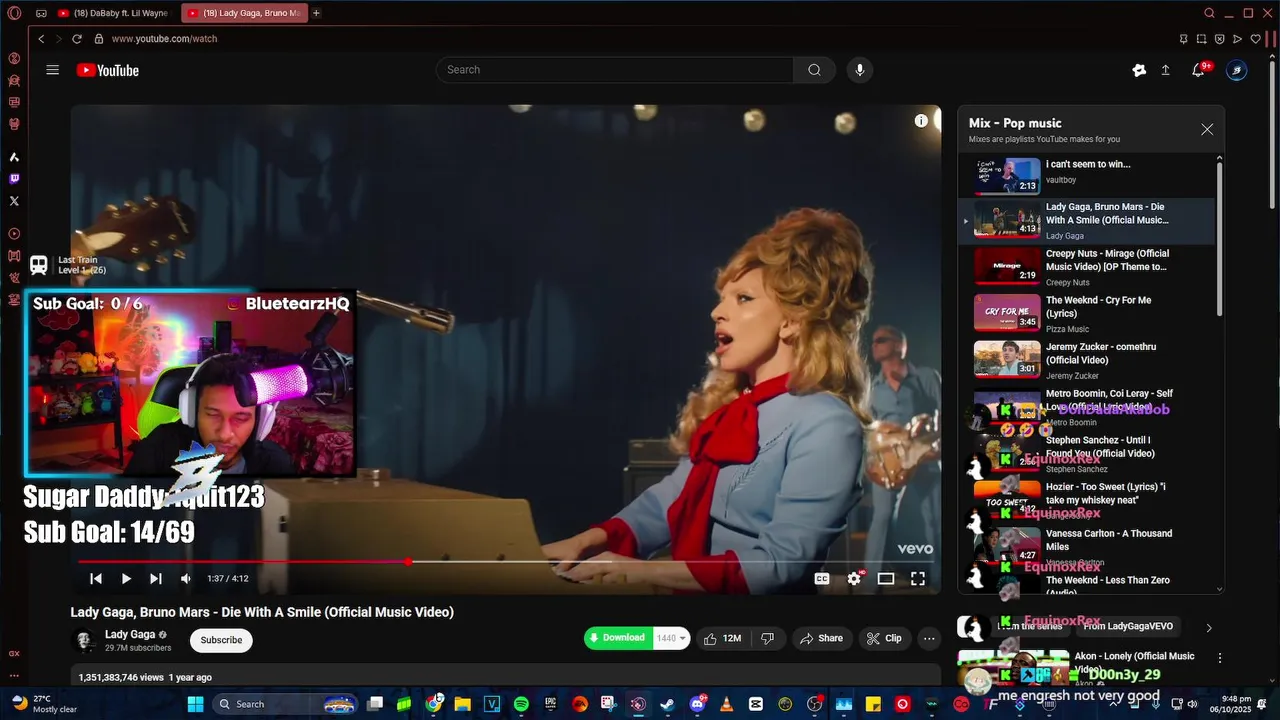Mute the video volume

point(186,578)
